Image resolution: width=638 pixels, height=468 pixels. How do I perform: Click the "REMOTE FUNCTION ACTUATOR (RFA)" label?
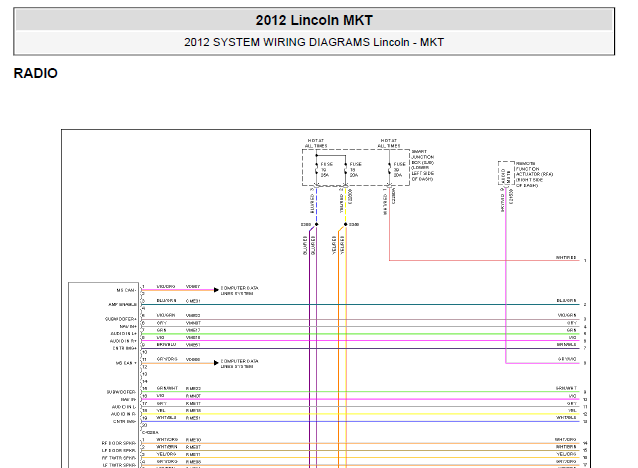[x=534, y=174]
